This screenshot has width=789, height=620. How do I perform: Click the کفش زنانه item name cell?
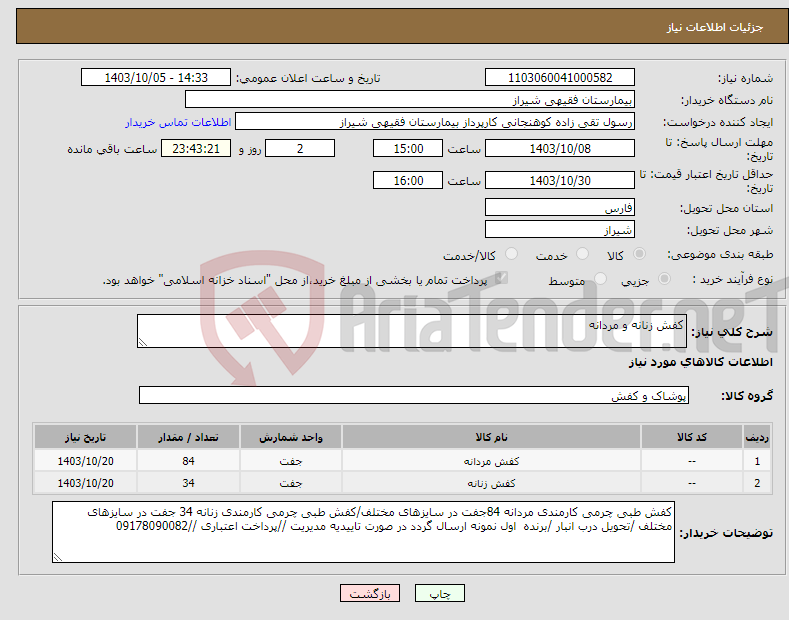(x=491, y=483)
